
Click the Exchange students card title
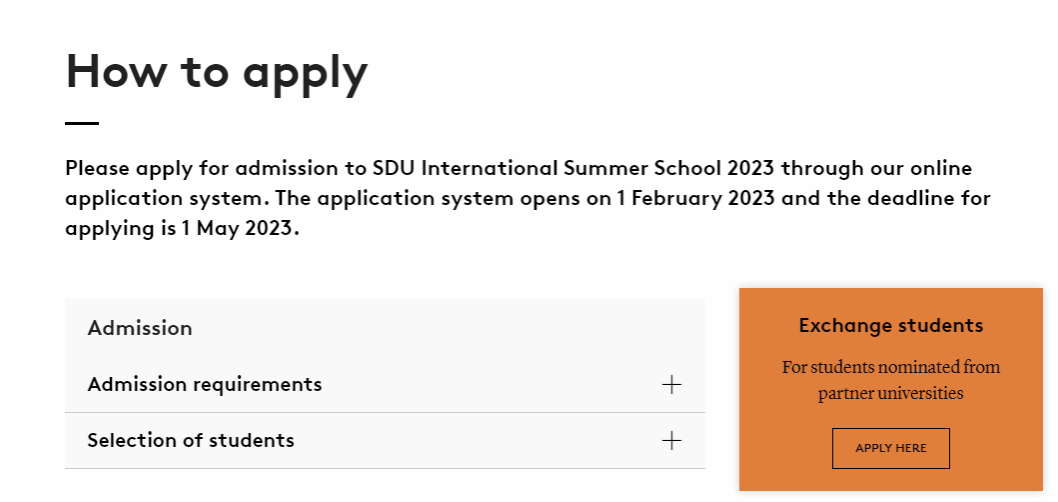891,326
